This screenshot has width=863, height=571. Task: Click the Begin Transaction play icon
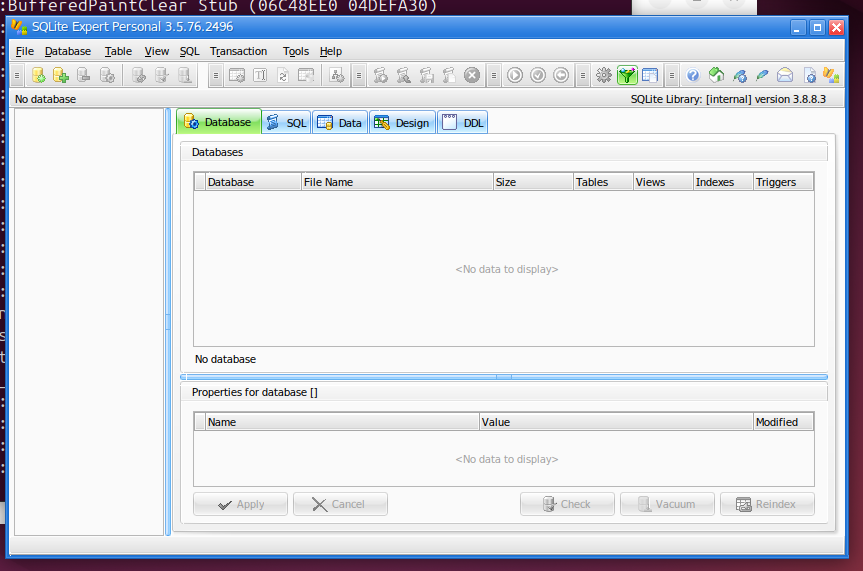point(515,75)
